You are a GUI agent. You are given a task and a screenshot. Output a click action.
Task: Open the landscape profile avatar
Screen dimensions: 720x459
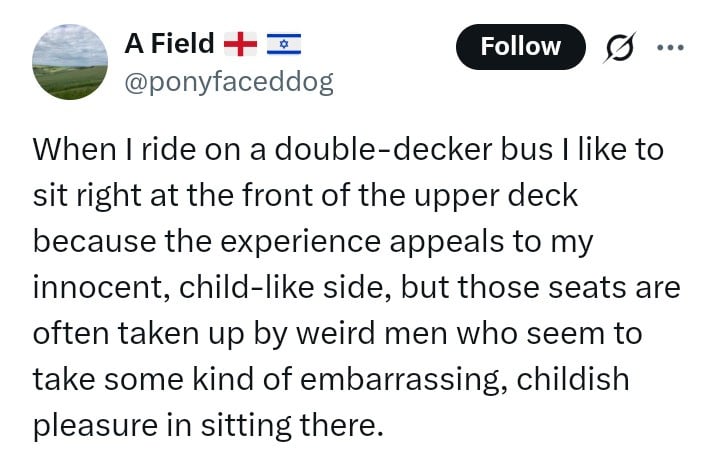point(70,62)
